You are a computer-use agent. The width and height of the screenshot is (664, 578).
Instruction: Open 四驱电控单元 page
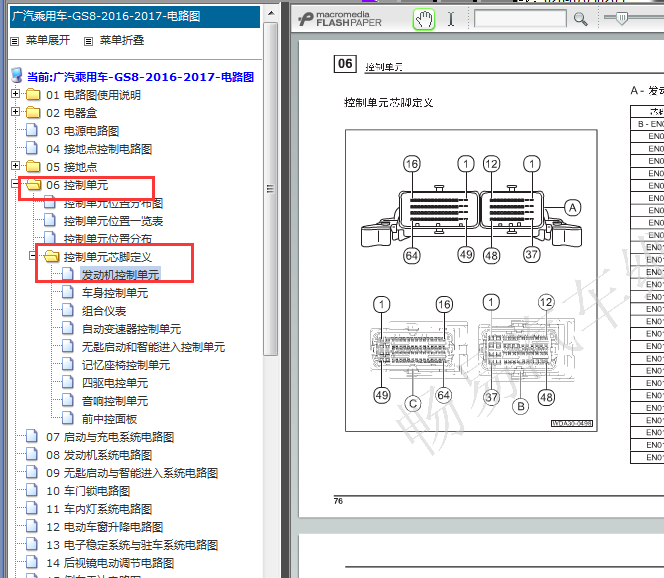pos(115,383)
